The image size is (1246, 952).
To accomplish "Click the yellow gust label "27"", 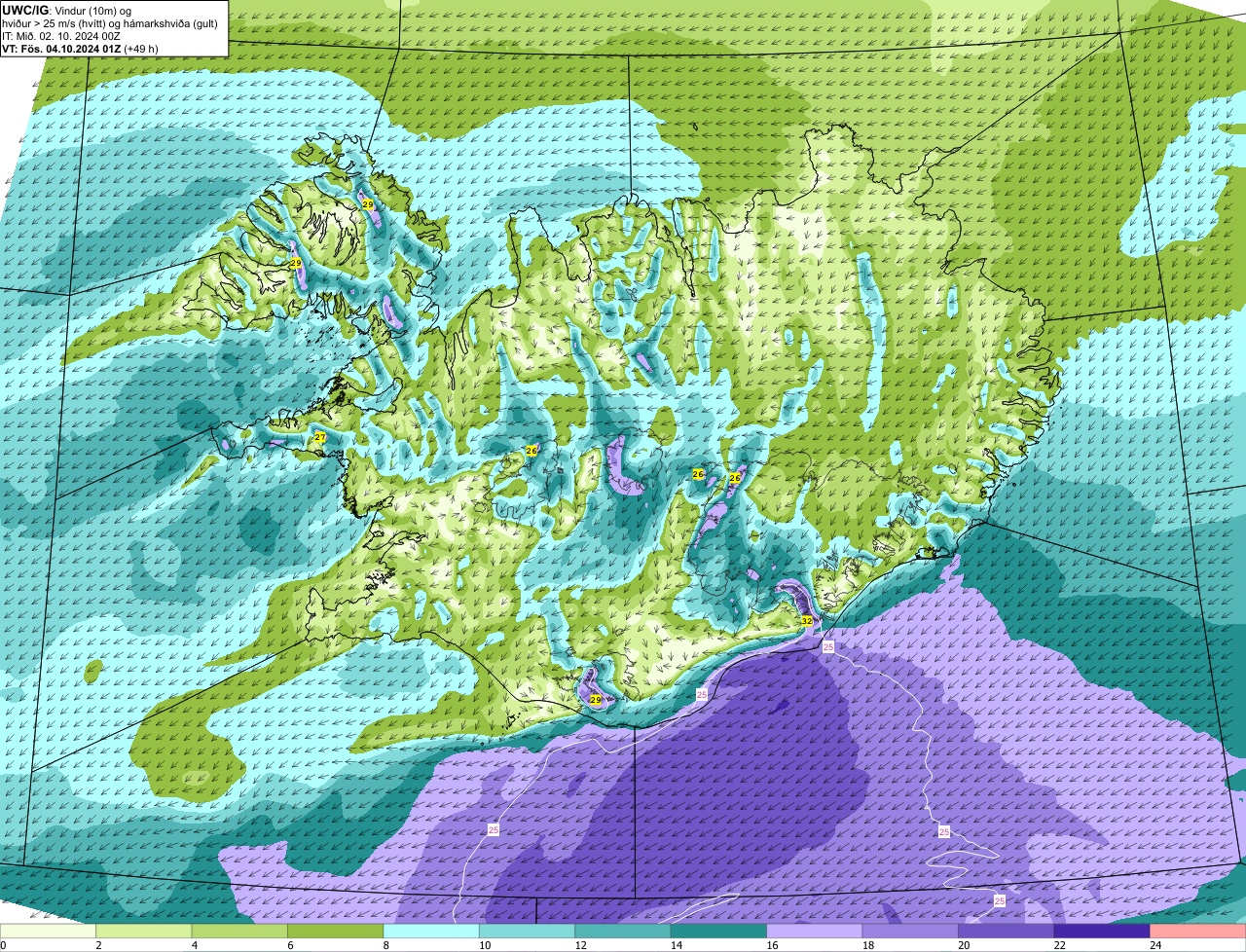I will (320, 438).
